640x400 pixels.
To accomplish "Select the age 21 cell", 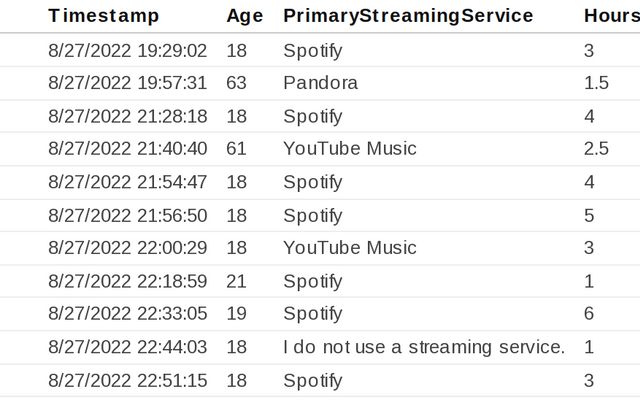I will 236,281.
